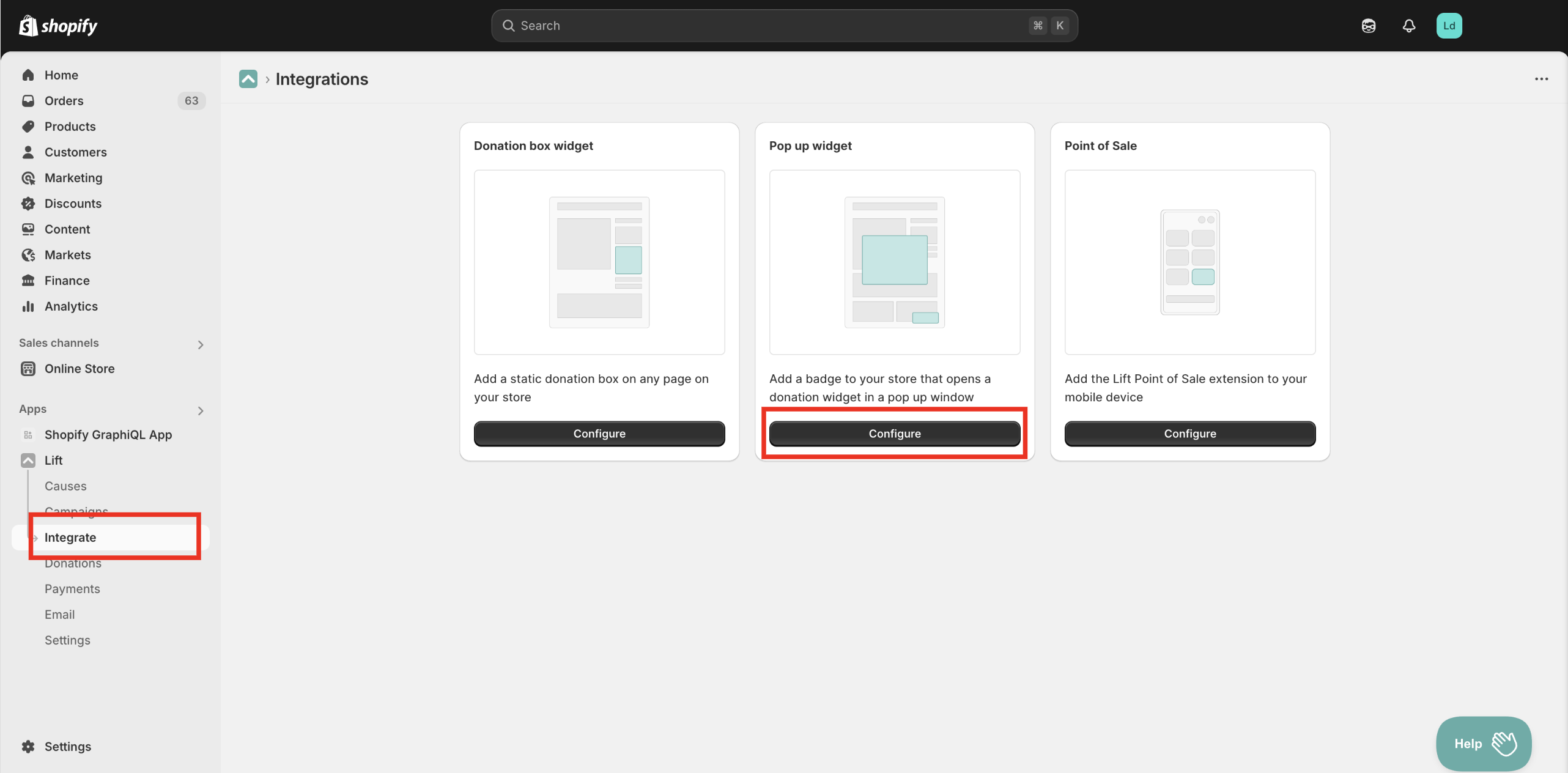Click the Lift app icon in breadcrumb
The height and width of the screenshot is (773, 1568).
point(248,79)
